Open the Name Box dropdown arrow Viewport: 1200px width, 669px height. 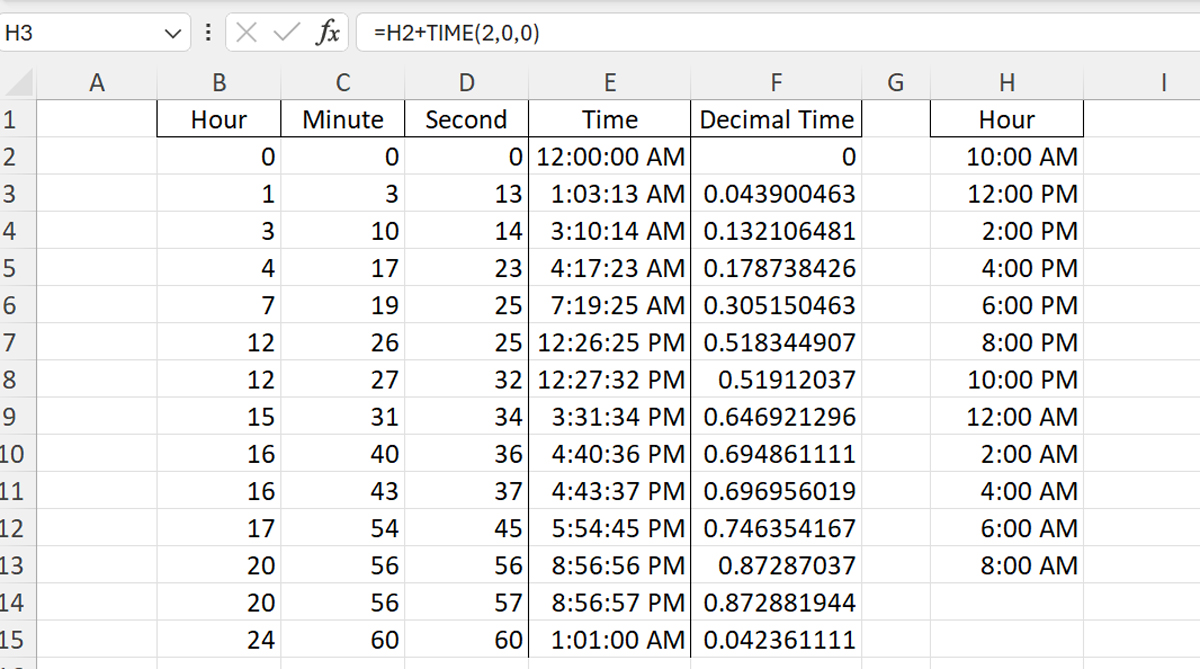[x=175, y=31]
